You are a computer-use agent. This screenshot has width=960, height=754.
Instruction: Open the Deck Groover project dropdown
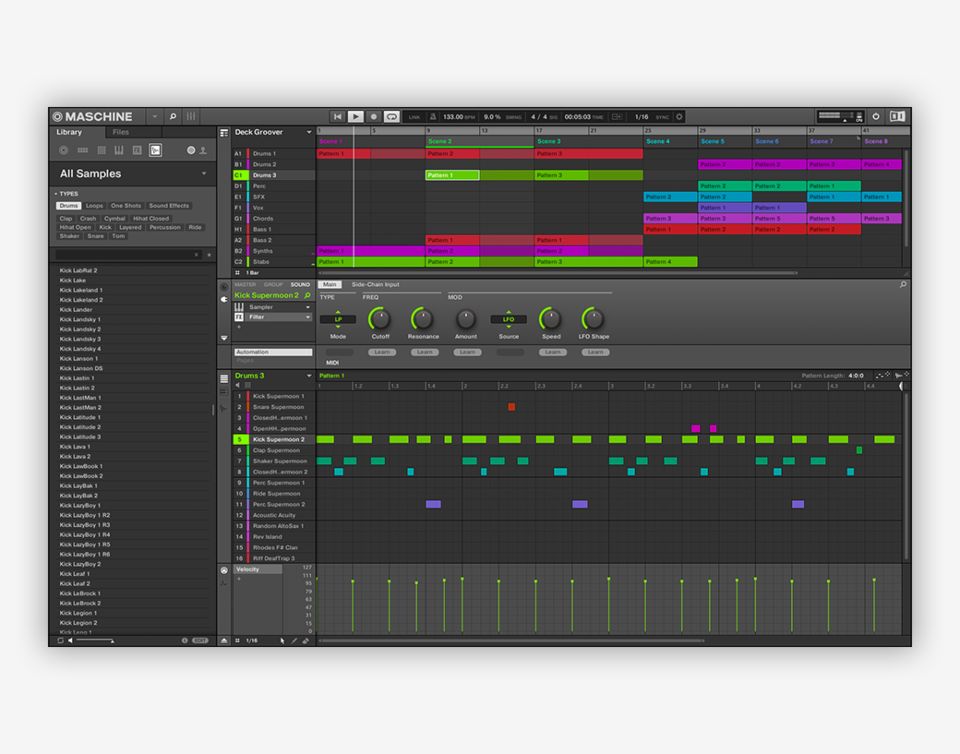(x=308, y=132)
